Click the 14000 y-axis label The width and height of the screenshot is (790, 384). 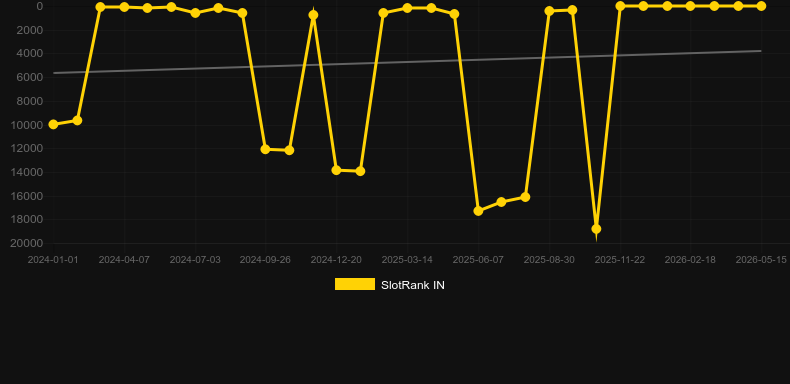pos(27,172)
